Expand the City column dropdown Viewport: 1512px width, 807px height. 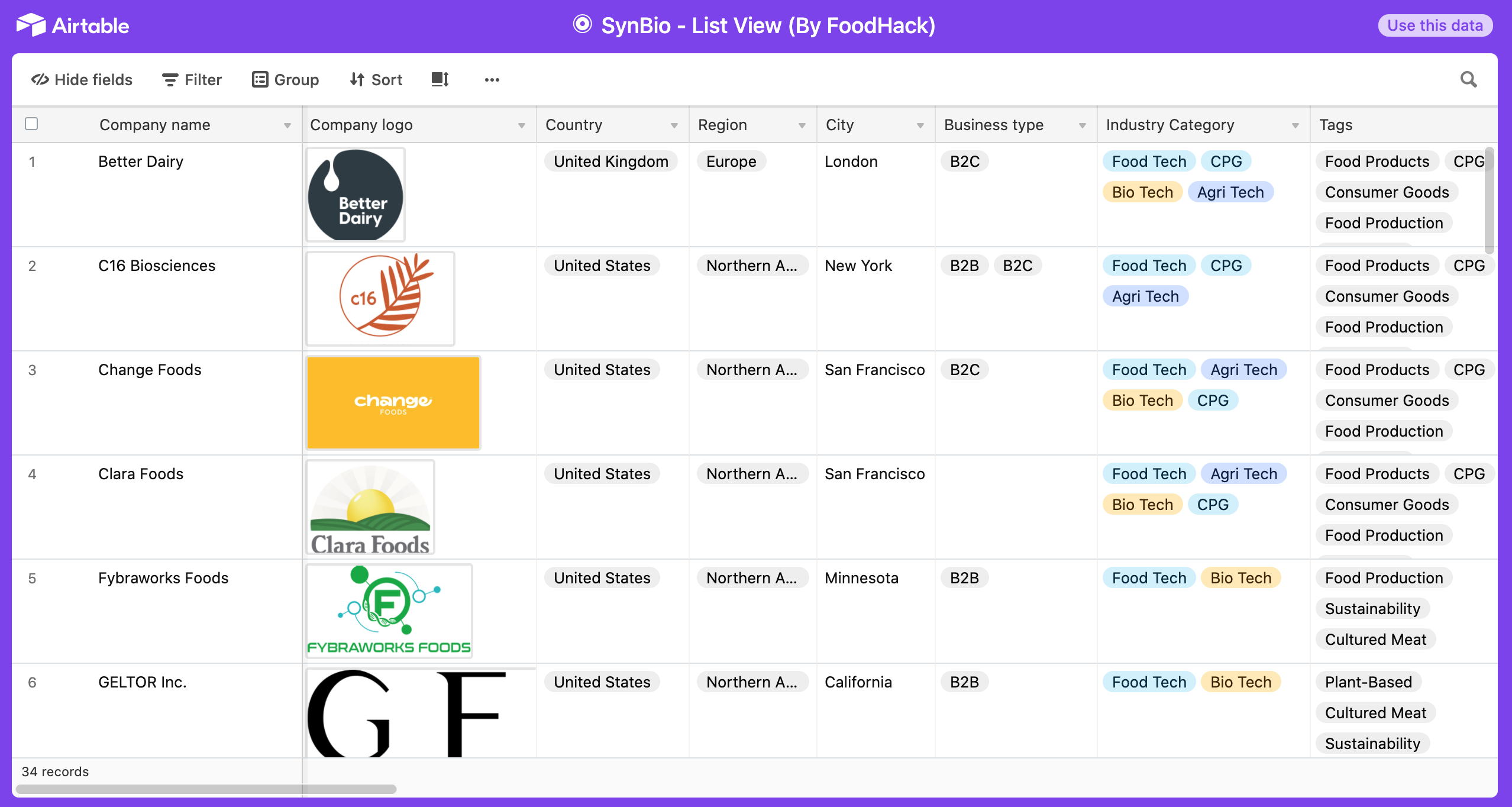(x=920, y=125)
